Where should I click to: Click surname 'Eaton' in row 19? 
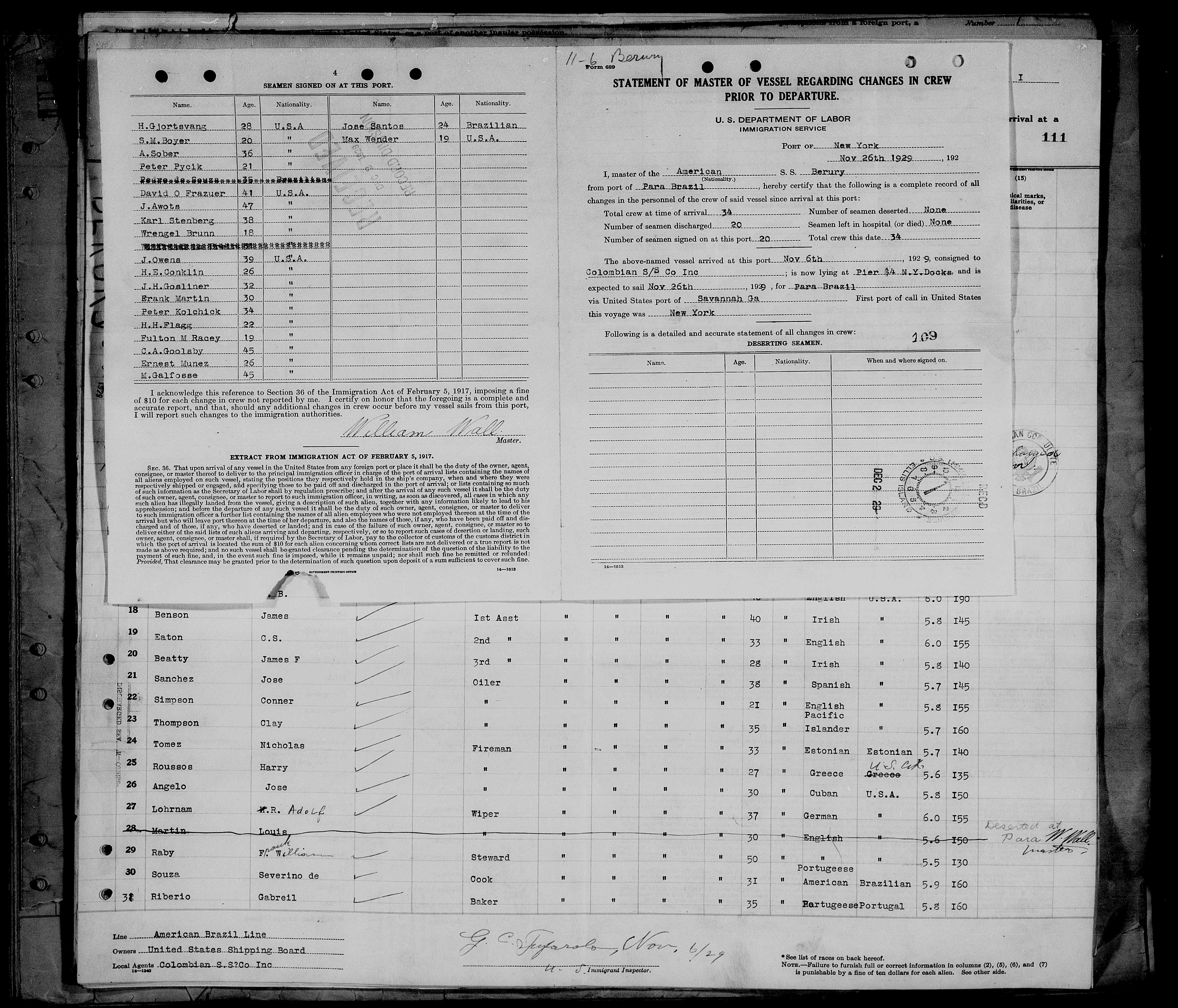point(168,638)
